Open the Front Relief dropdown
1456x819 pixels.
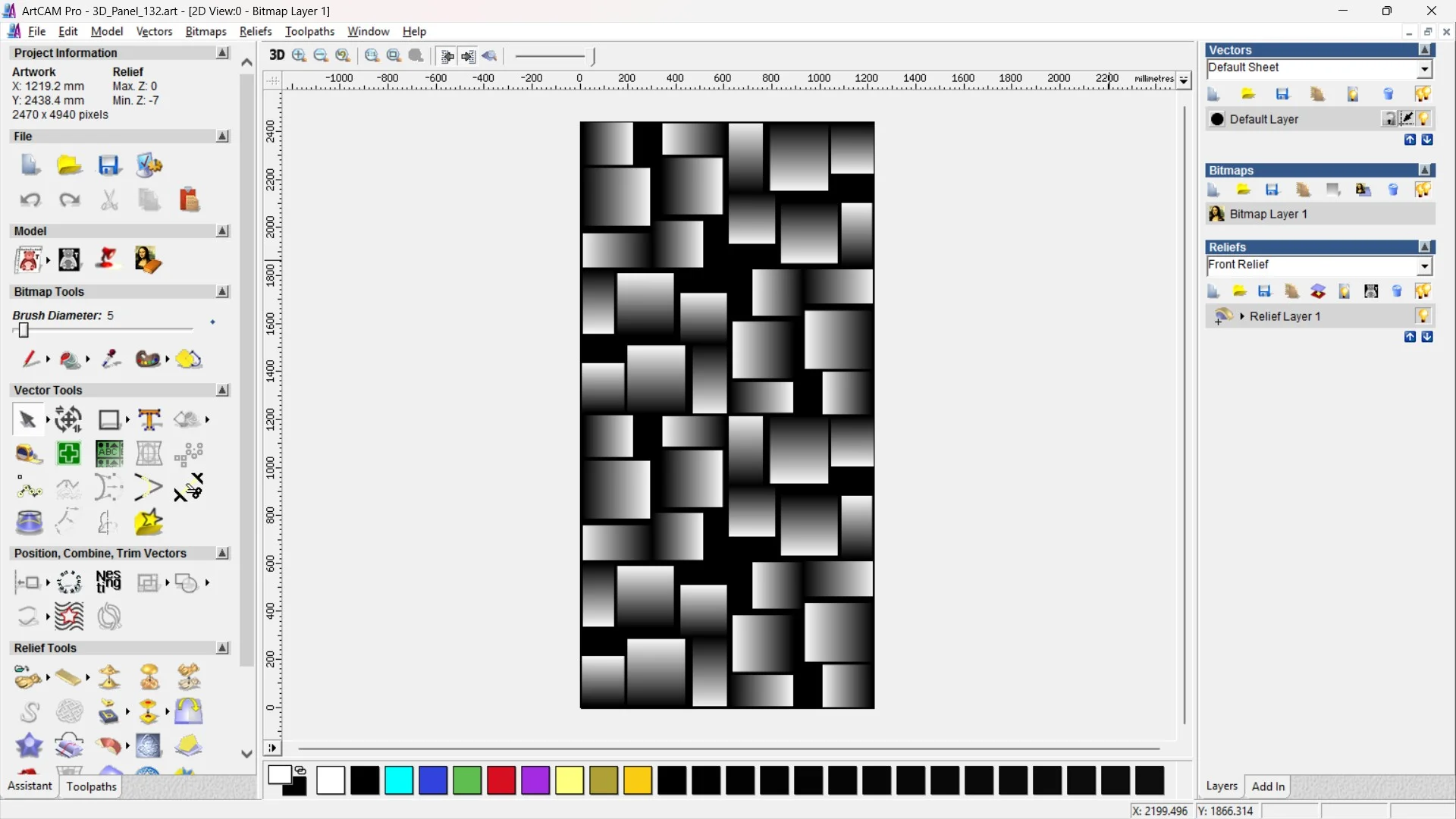tap(1424, 266)
